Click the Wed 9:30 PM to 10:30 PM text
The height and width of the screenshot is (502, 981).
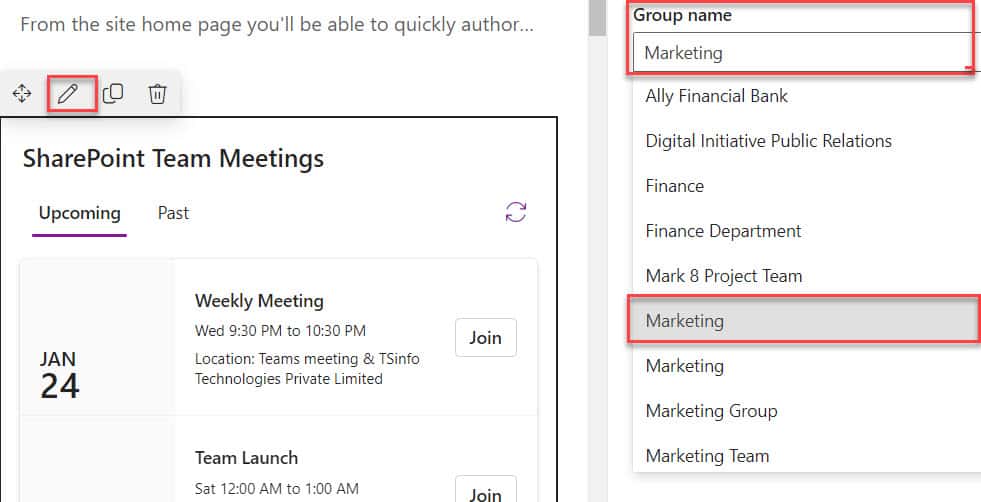tap(280, 330)
